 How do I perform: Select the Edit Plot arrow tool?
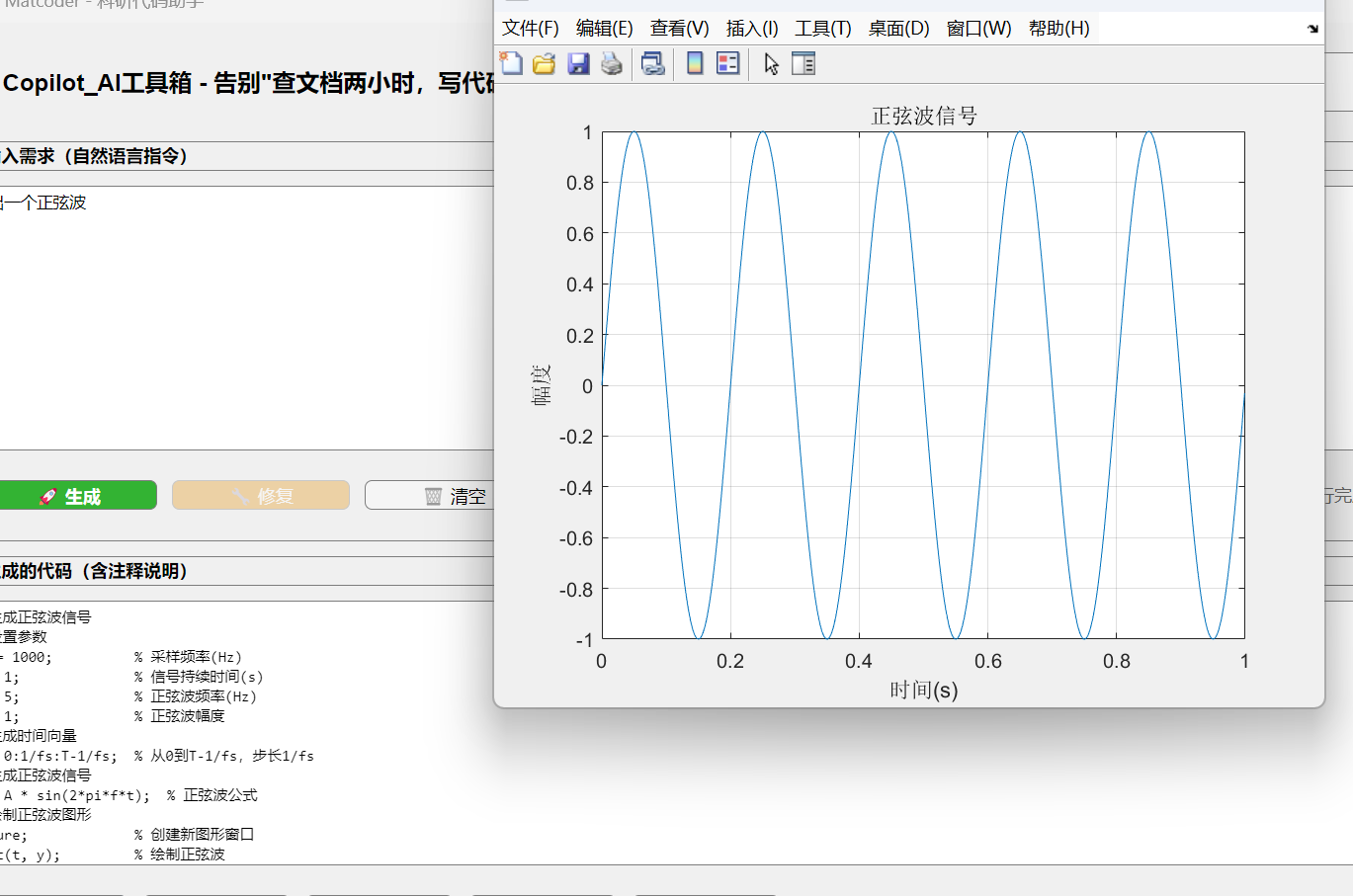[x=771, y=64]
